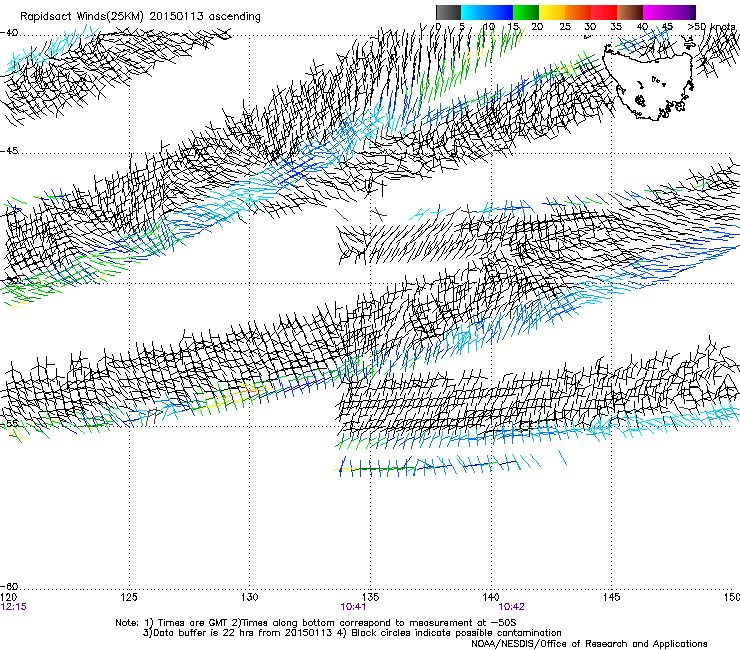Click the title "Rapidscat Winds(25KM) 20150113 ascending"
Viewport: 740px width, 650px height.
tap(140, 17)
